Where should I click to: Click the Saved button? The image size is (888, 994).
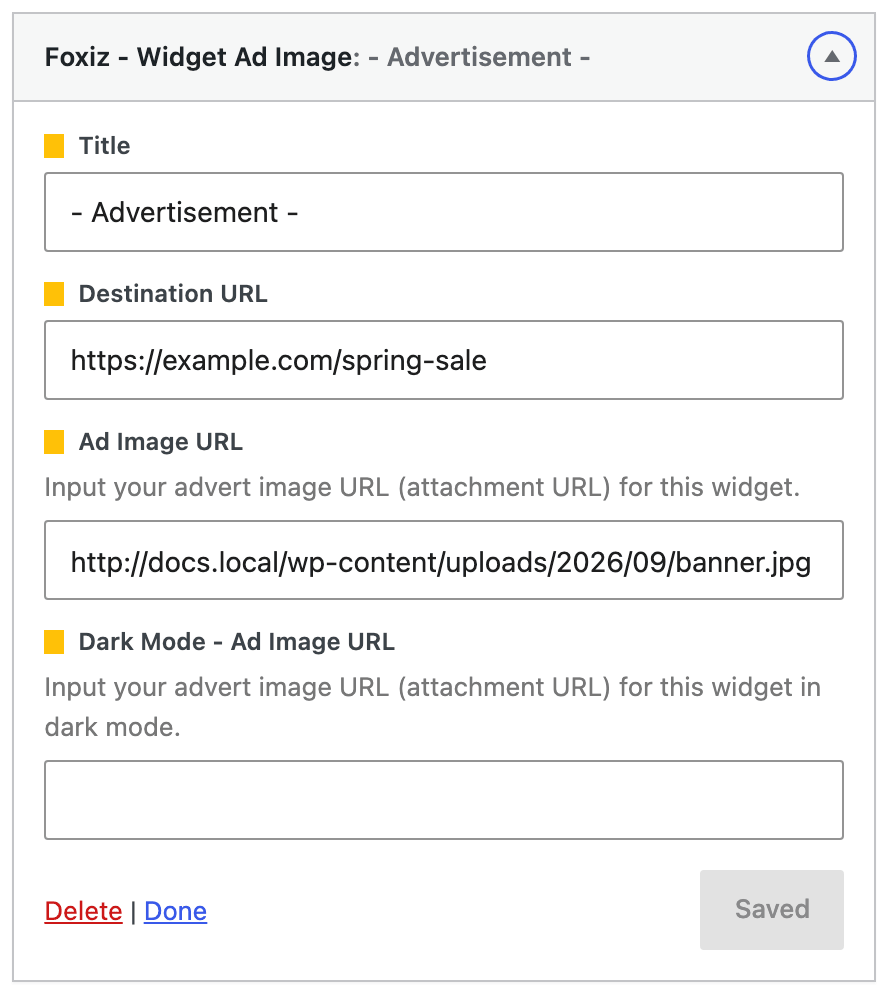pyautogui.click(x=771, y=910)
